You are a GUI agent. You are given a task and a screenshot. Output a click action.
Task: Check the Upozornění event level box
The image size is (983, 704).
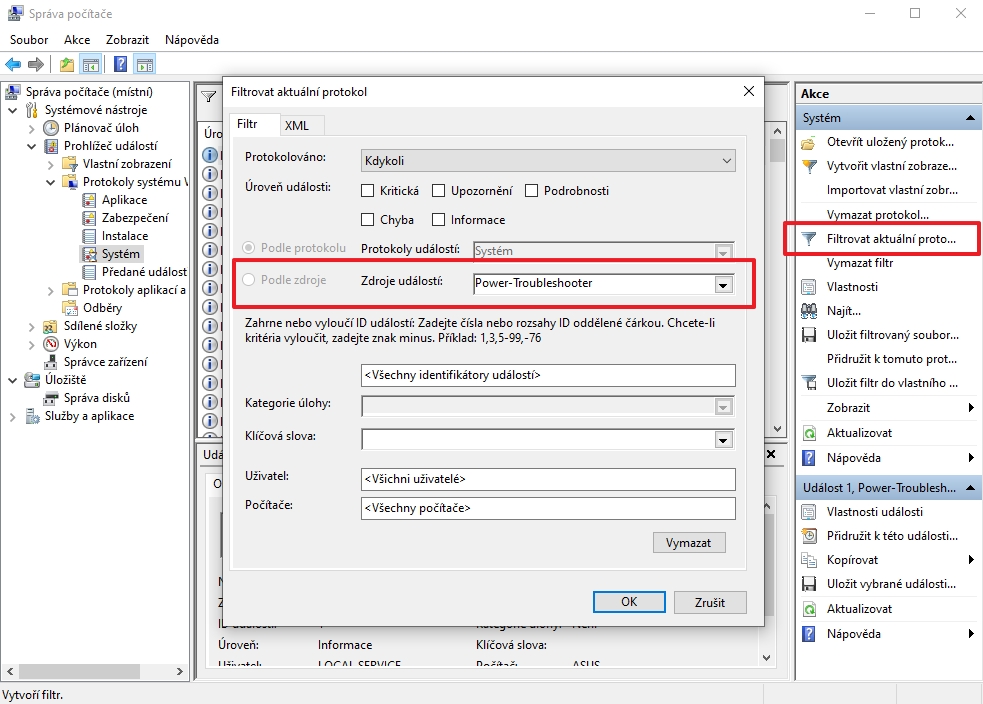tap(439, 191)
